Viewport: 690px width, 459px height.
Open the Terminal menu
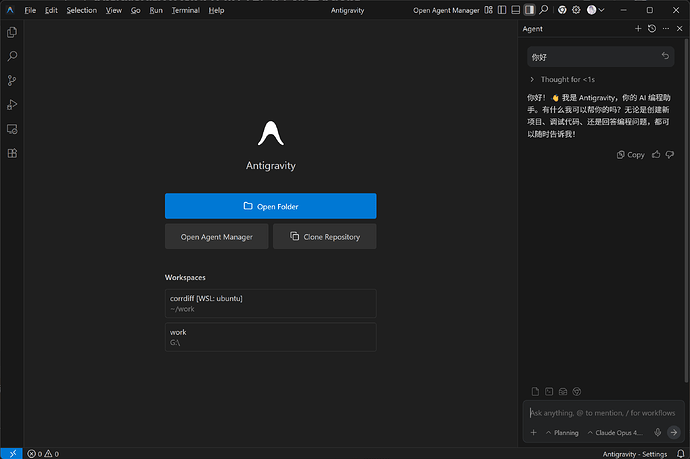[185, 10]
